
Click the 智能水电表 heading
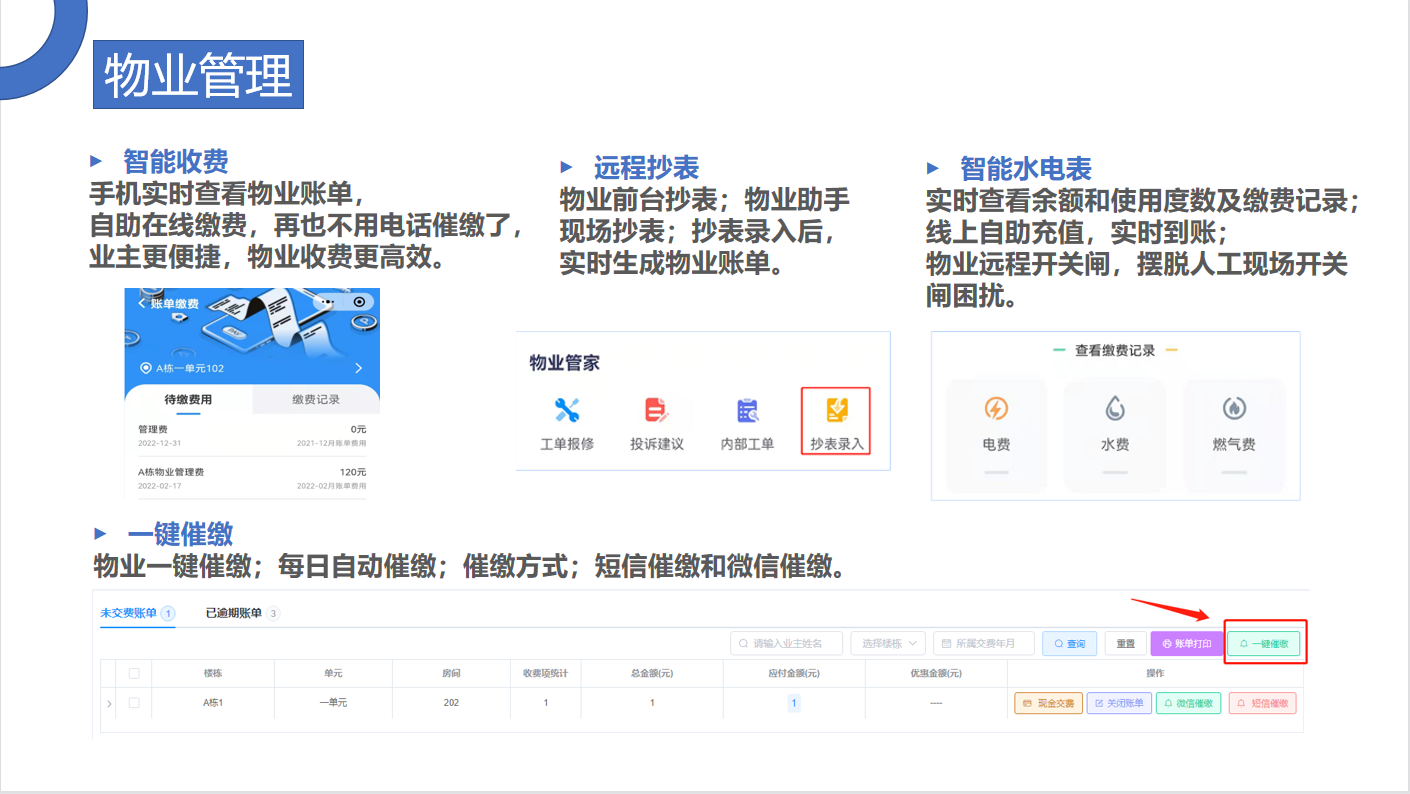(1026, 168)
